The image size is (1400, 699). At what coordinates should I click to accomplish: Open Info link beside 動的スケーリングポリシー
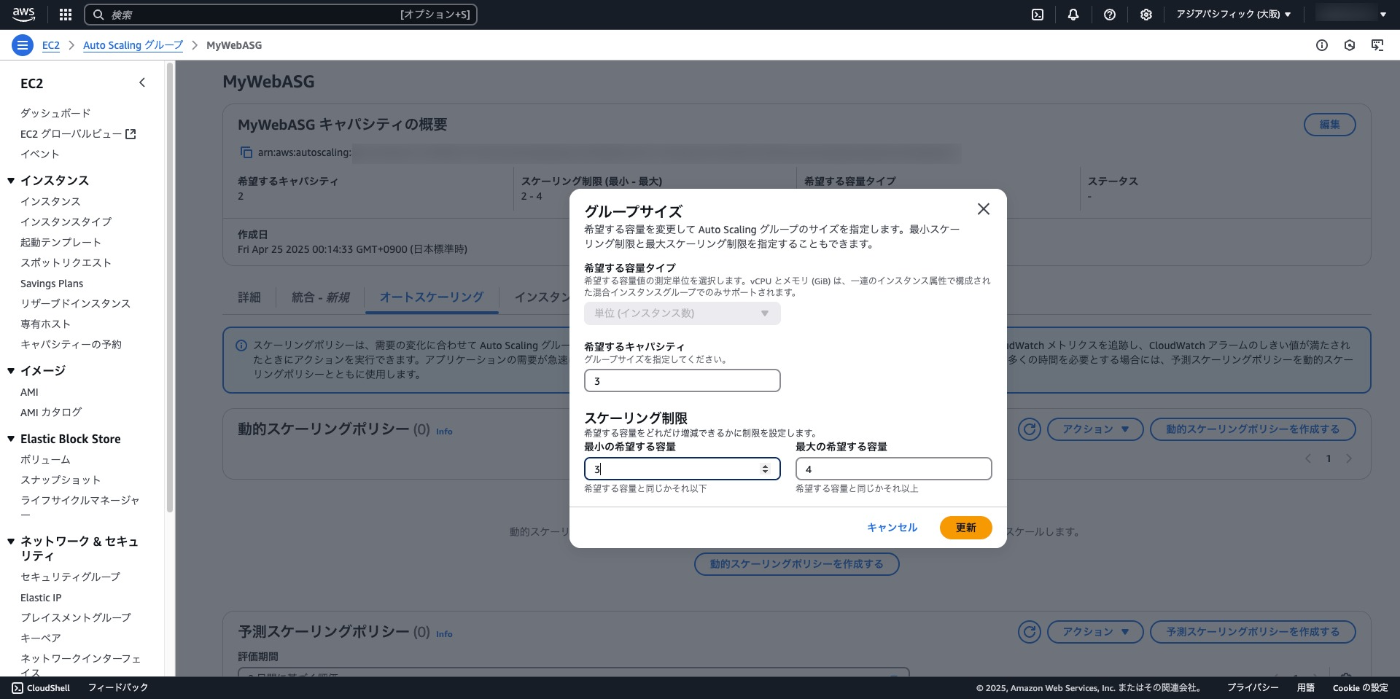(x=444, y=431)
